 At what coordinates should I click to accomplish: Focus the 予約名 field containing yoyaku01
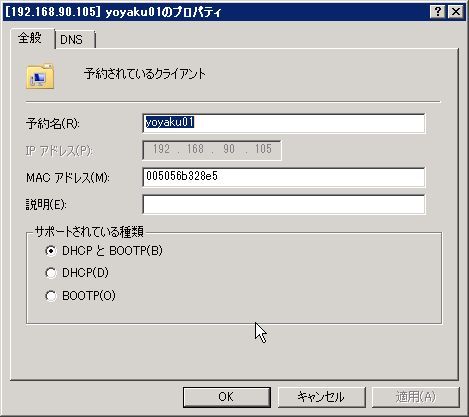pyautogui.click(x=284, y=123)
